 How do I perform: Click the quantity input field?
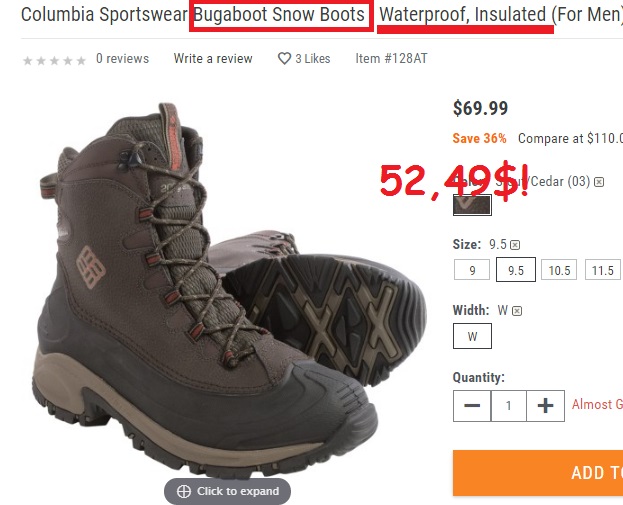[x=509, y=406]
